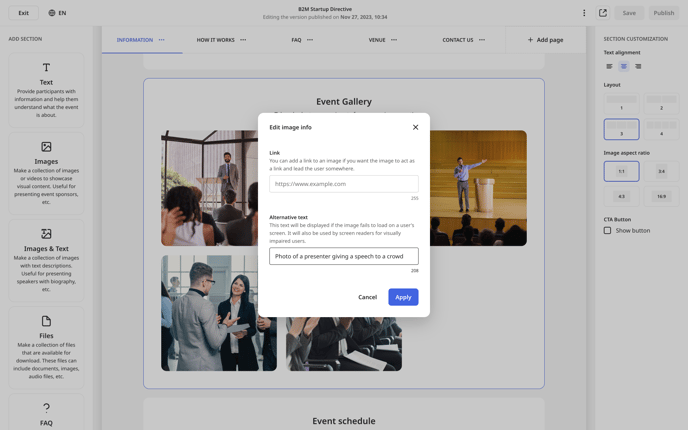
Task: Focus the Link URL input field
Action: [344, 184]
